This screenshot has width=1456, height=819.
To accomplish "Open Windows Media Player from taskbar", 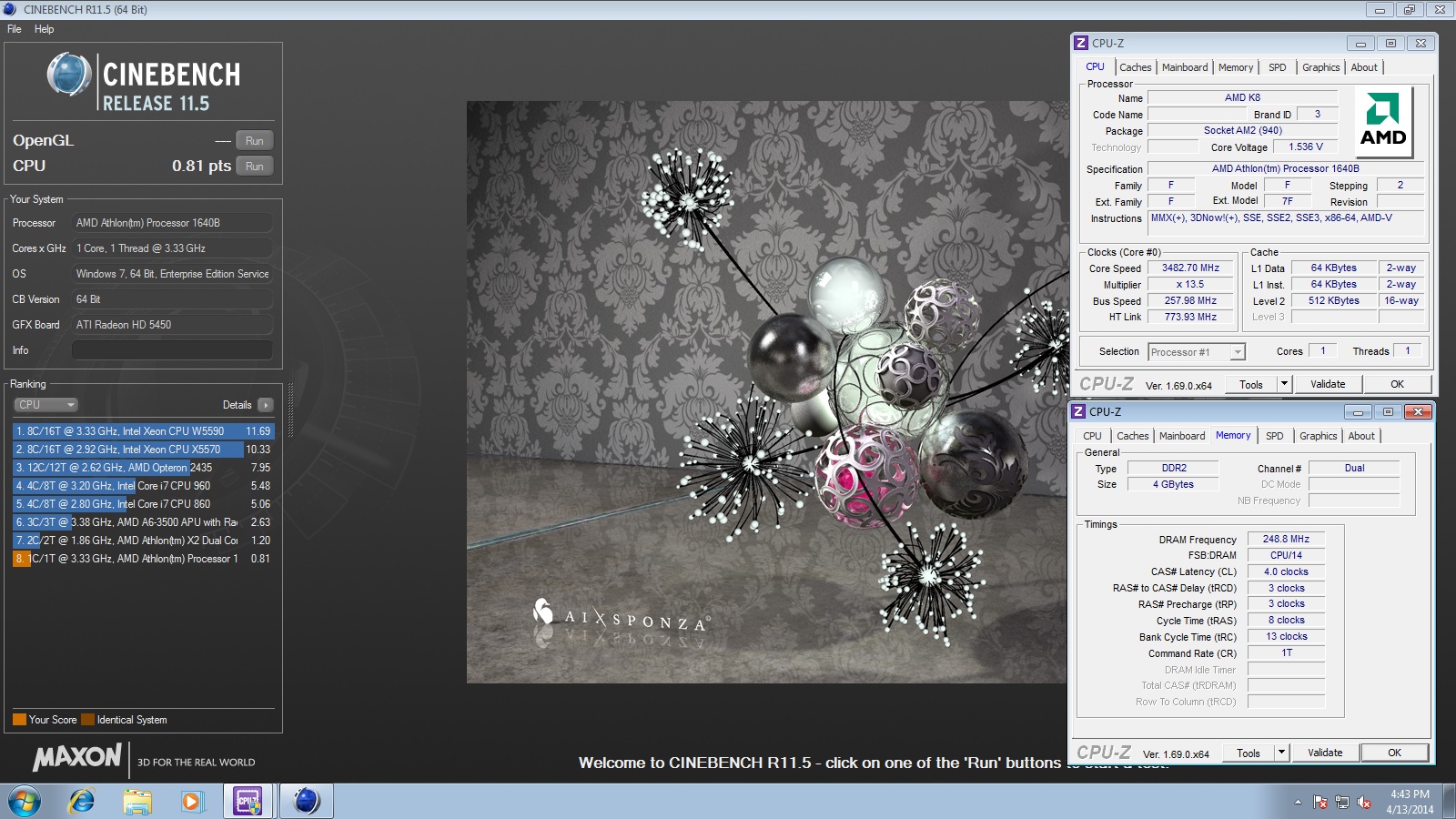I will [191, 802].
